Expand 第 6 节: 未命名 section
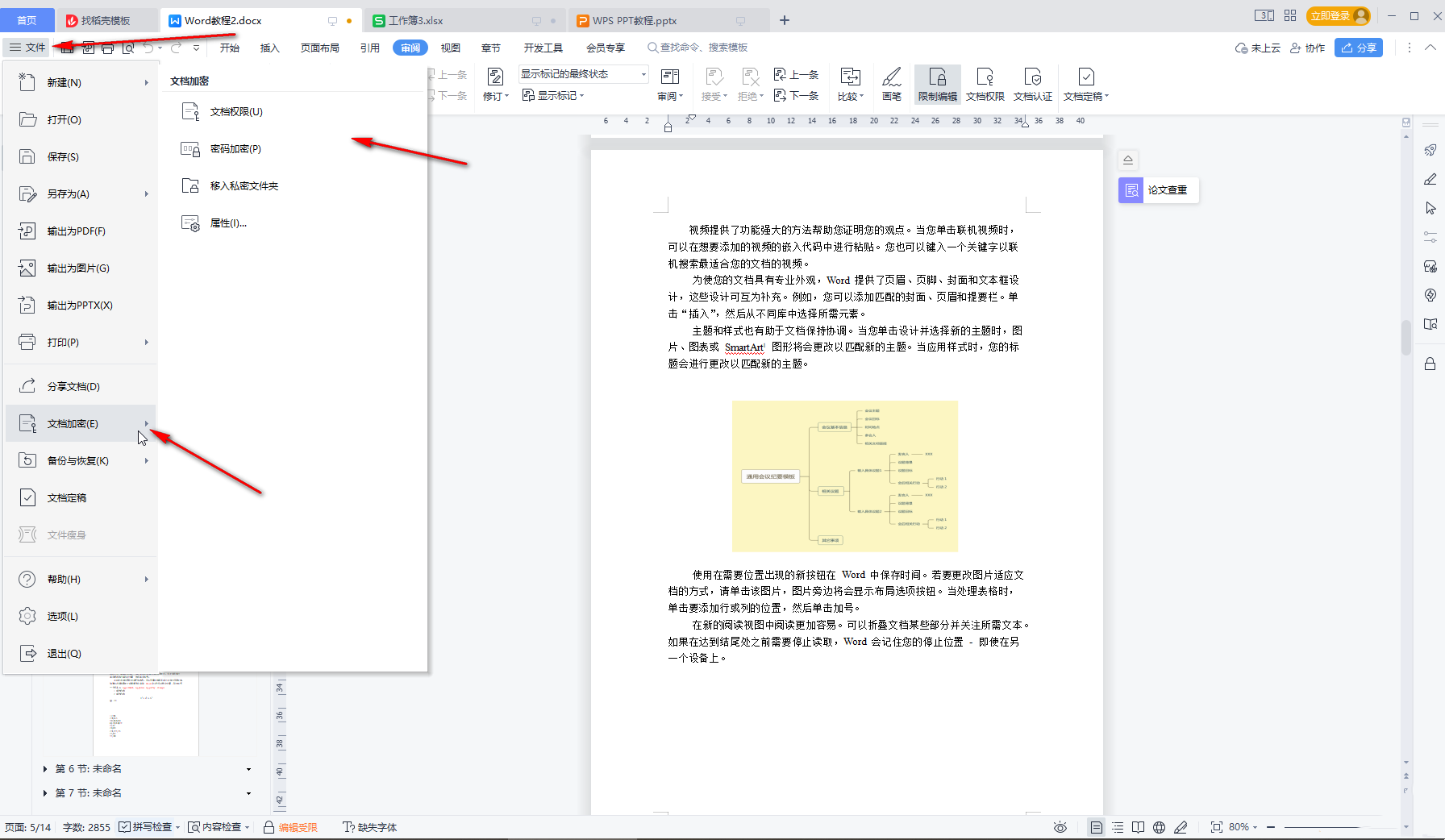This screenshot has height=840, width=1445. coord(45,769)
